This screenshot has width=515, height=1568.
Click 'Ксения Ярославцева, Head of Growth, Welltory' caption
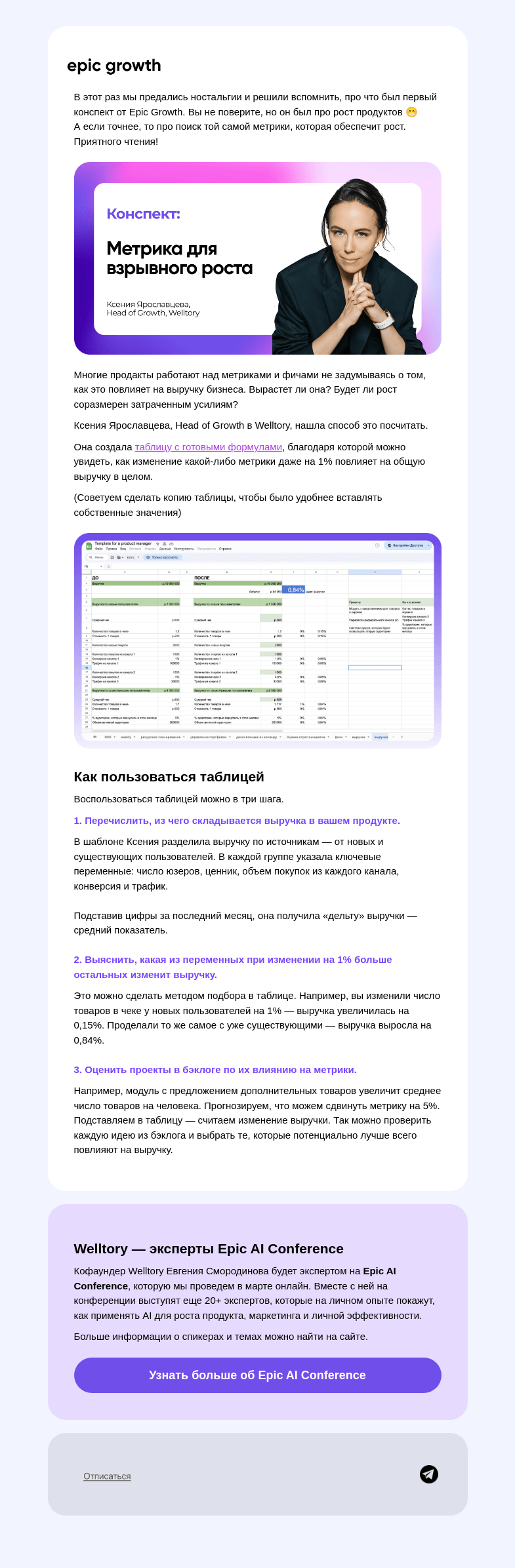(153, 309)
